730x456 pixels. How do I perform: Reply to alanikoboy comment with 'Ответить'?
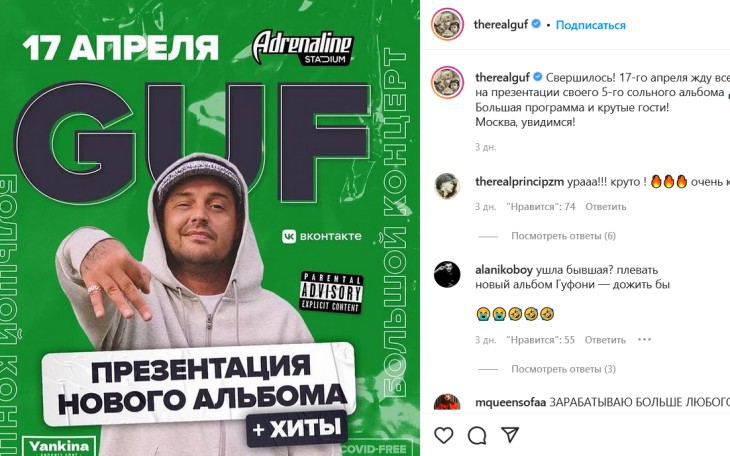[605, 340]
